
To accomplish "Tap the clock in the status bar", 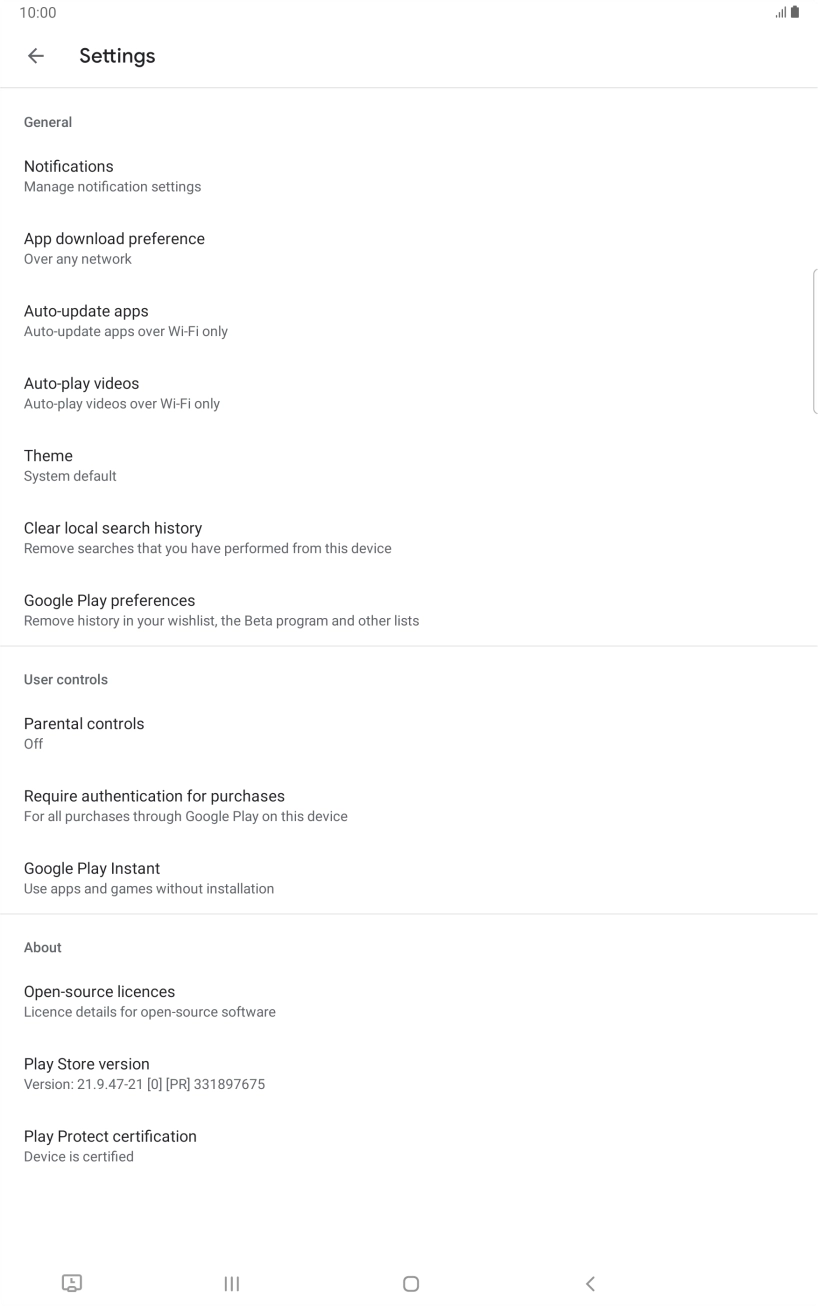I will [38, 13].
